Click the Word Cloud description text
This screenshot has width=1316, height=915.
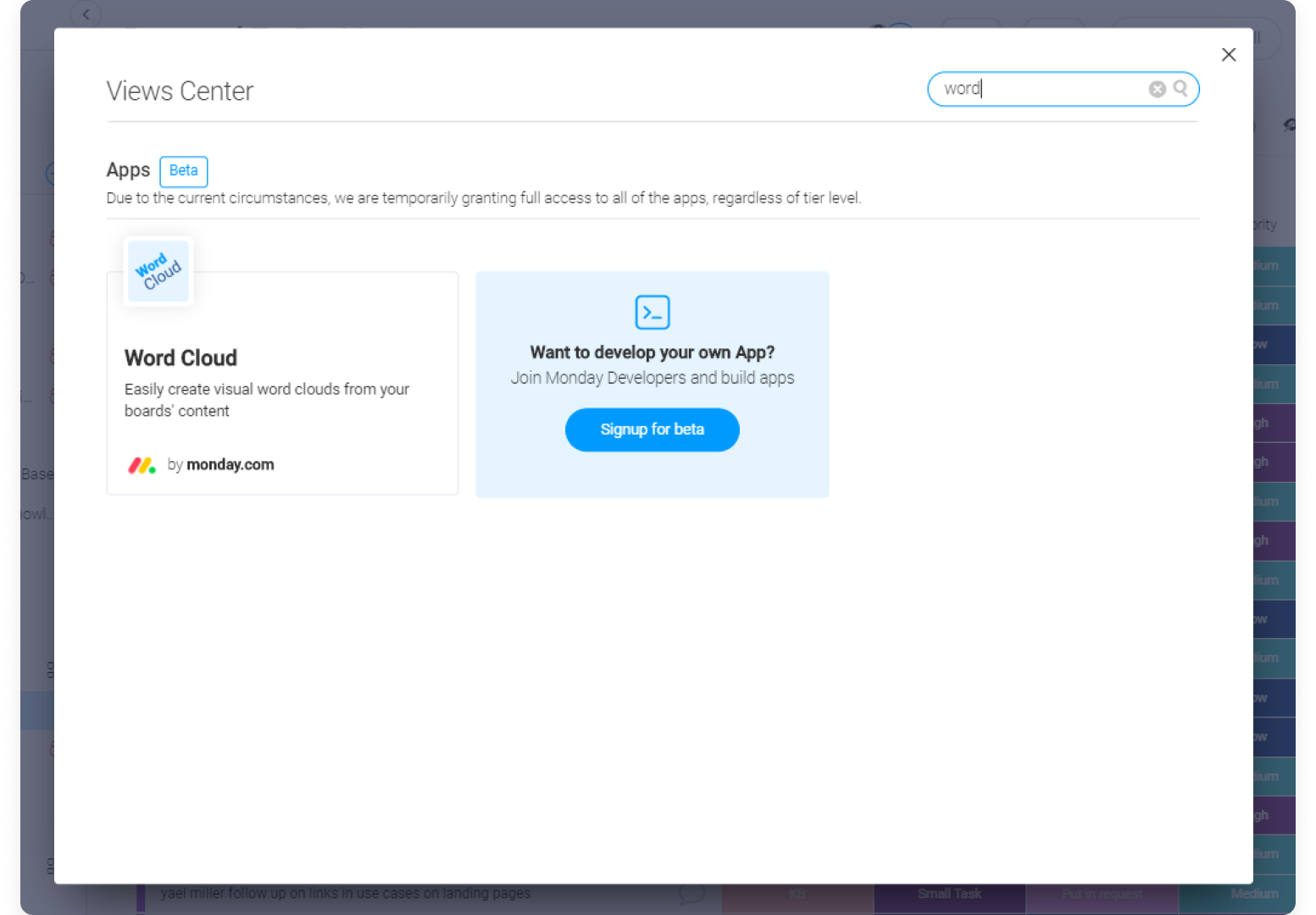tap(267, 400)
